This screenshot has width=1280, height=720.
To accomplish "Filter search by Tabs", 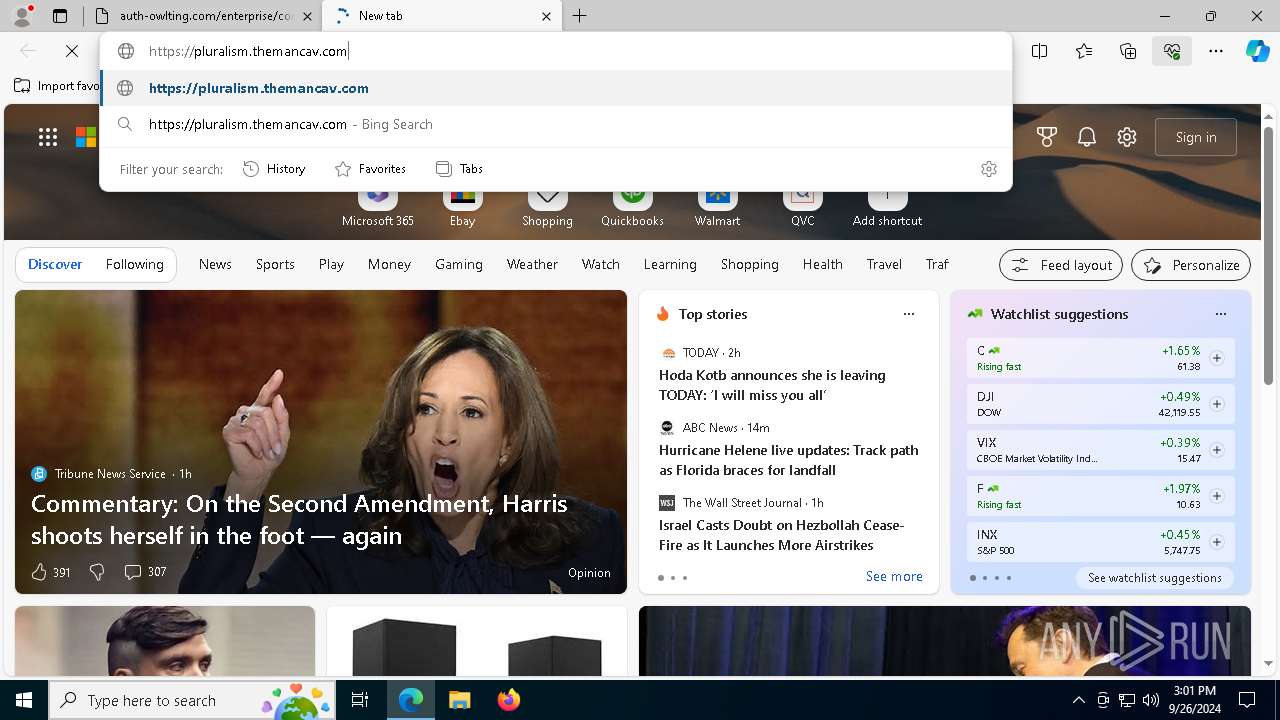I will 460,169.
